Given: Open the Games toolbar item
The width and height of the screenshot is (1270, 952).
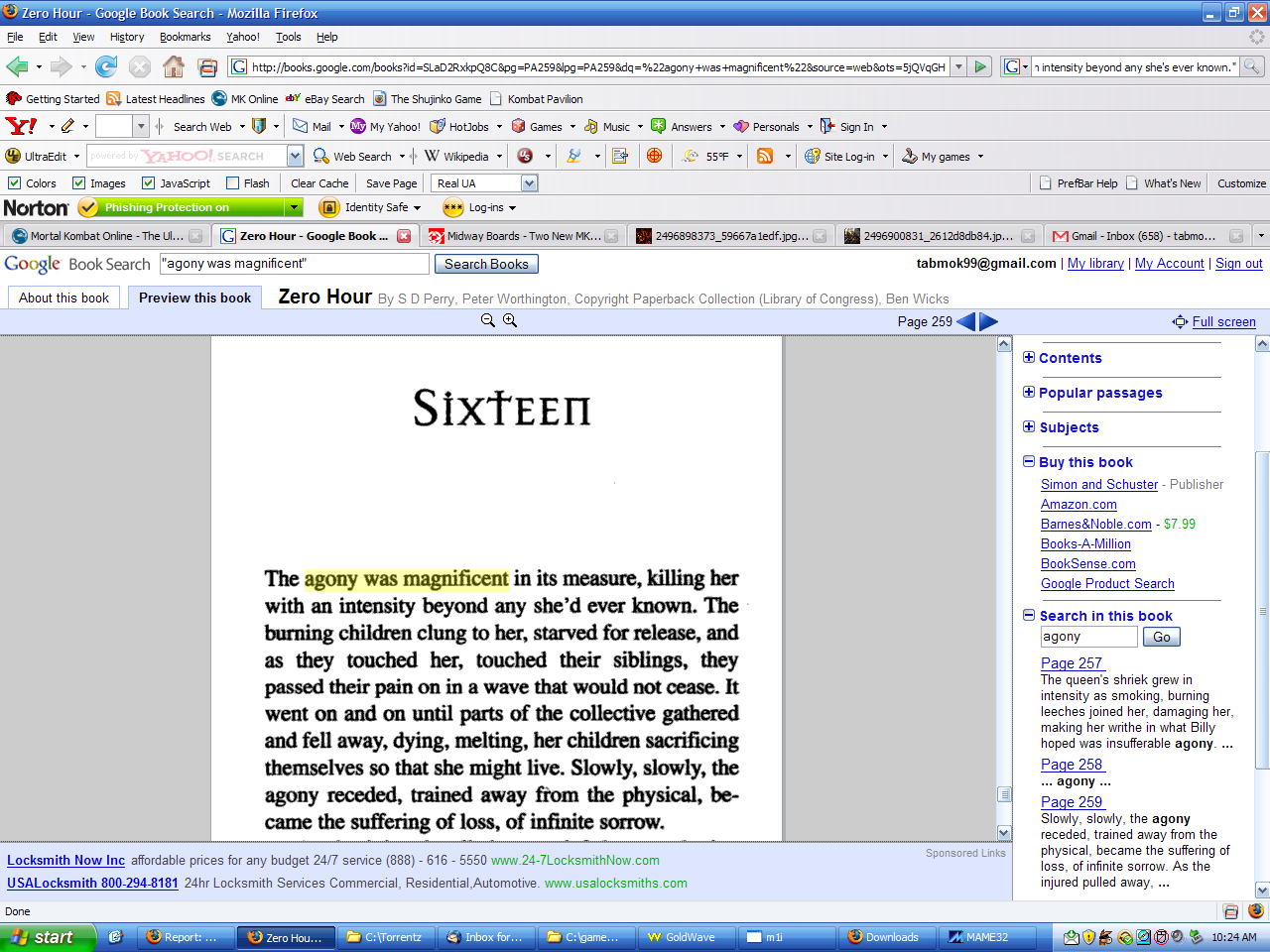Looking at the screenshot, I should point(537,127).
